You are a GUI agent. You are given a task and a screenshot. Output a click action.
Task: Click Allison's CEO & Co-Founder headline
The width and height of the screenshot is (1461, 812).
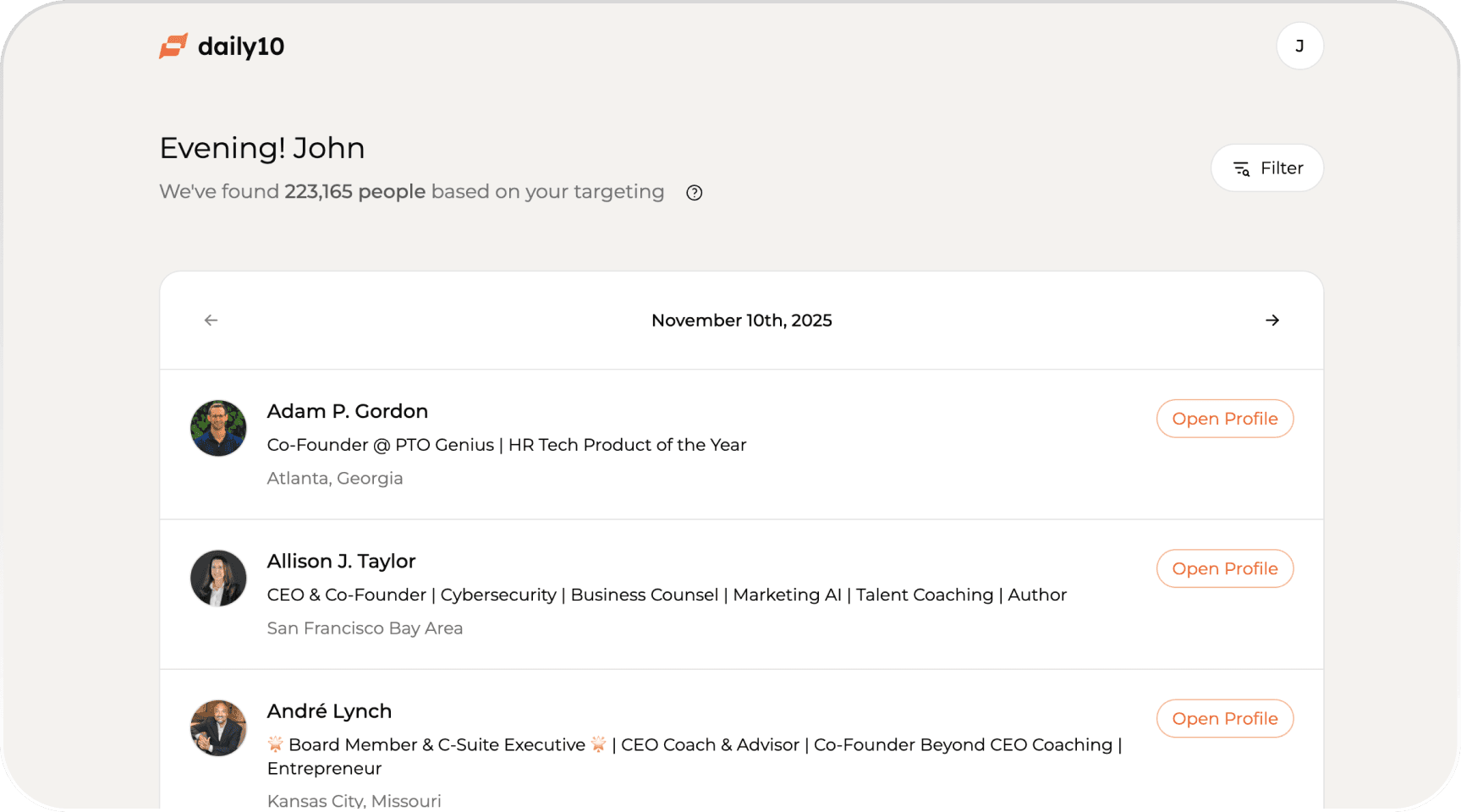tap(666, 595)
